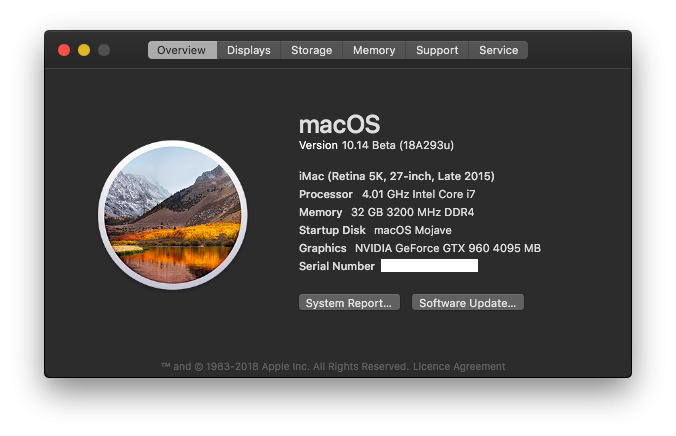
Task: Click the memory value 32 GB 3200 MHz DDR4
Action: 413,212
